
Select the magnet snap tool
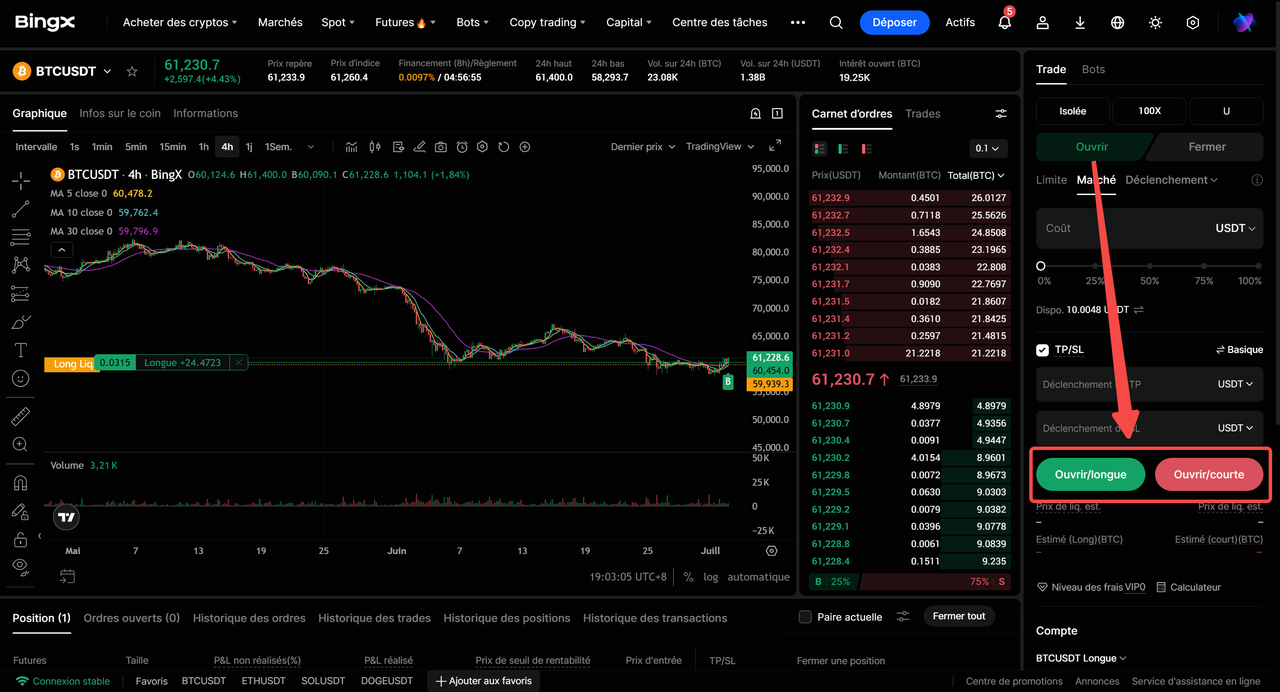(x=20, y=483)
